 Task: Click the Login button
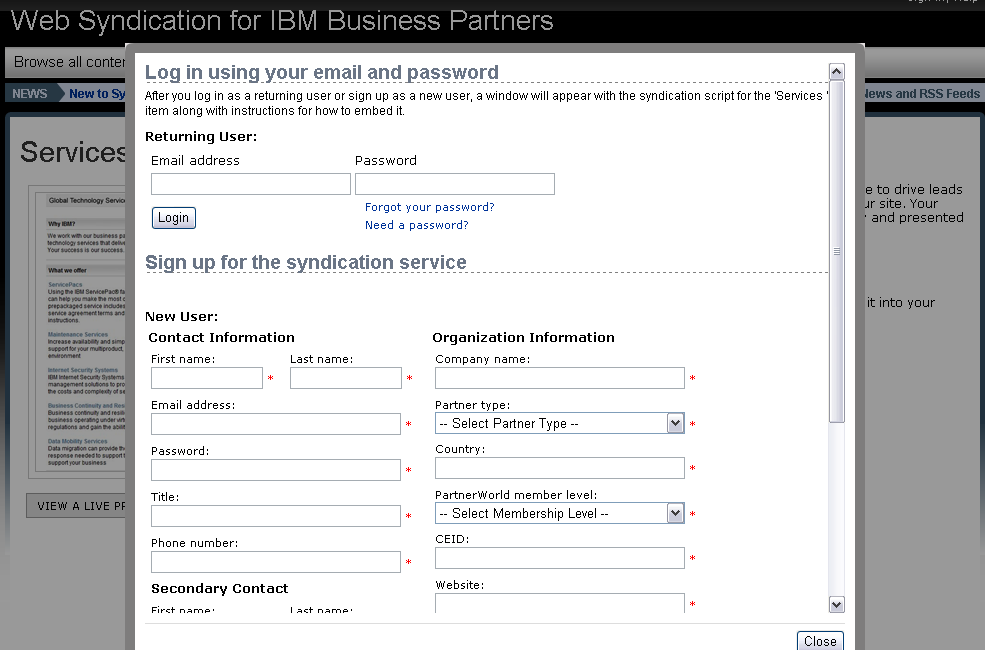click(173, 218)
